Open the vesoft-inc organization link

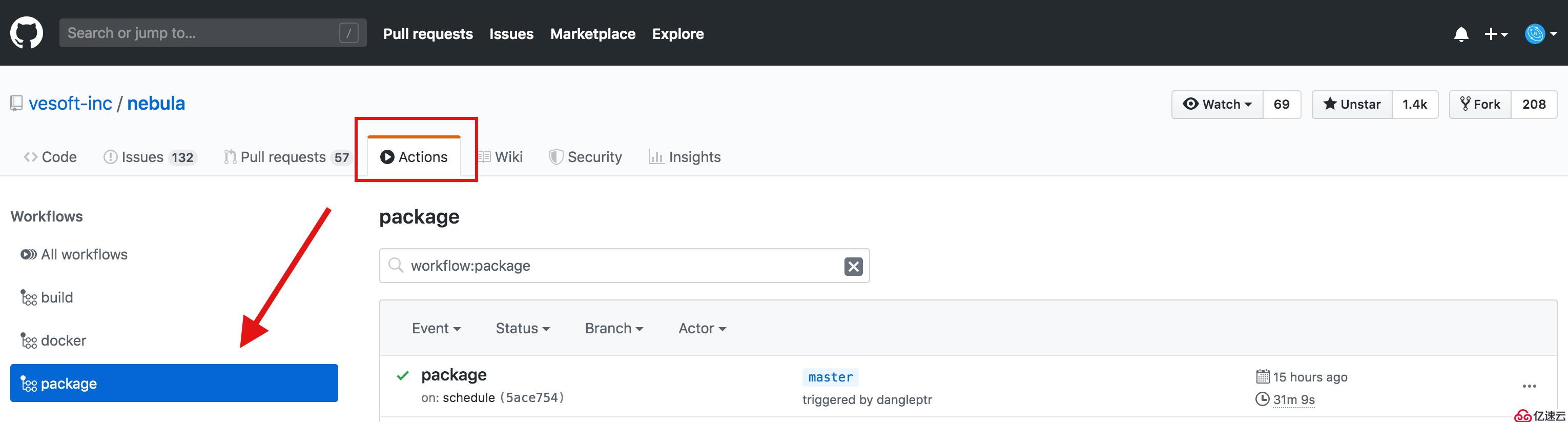[x=71, y=104]
